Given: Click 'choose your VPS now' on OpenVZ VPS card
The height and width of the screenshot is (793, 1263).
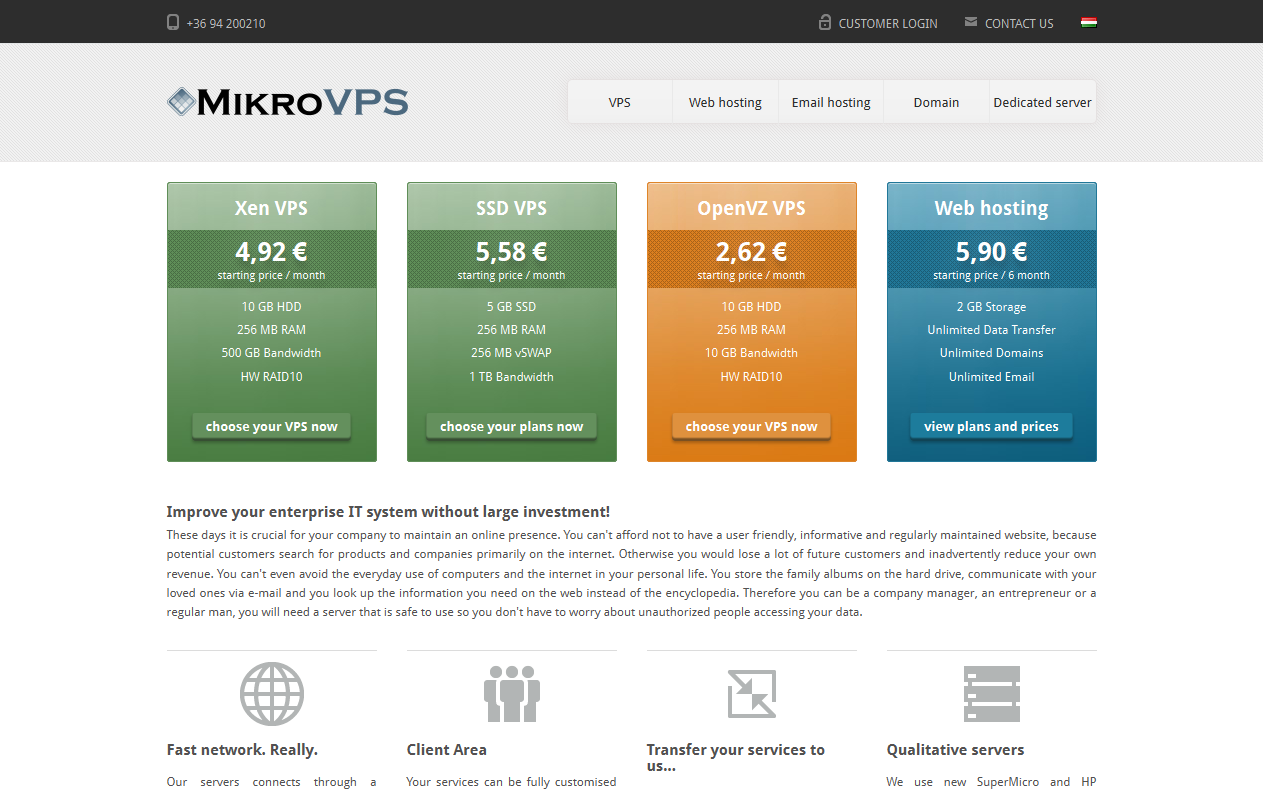Looking at the screenshot, I should (x=752, y=426).
